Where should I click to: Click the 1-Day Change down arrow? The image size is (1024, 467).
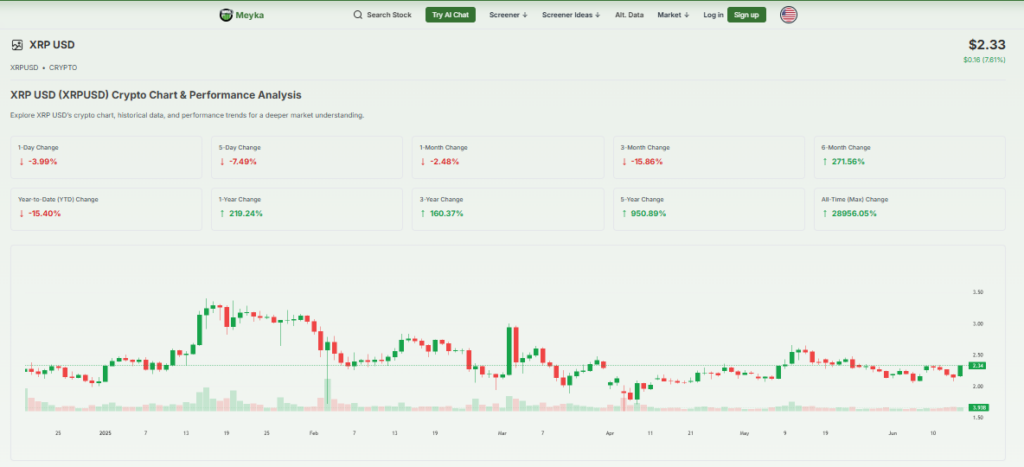(21, 161)
